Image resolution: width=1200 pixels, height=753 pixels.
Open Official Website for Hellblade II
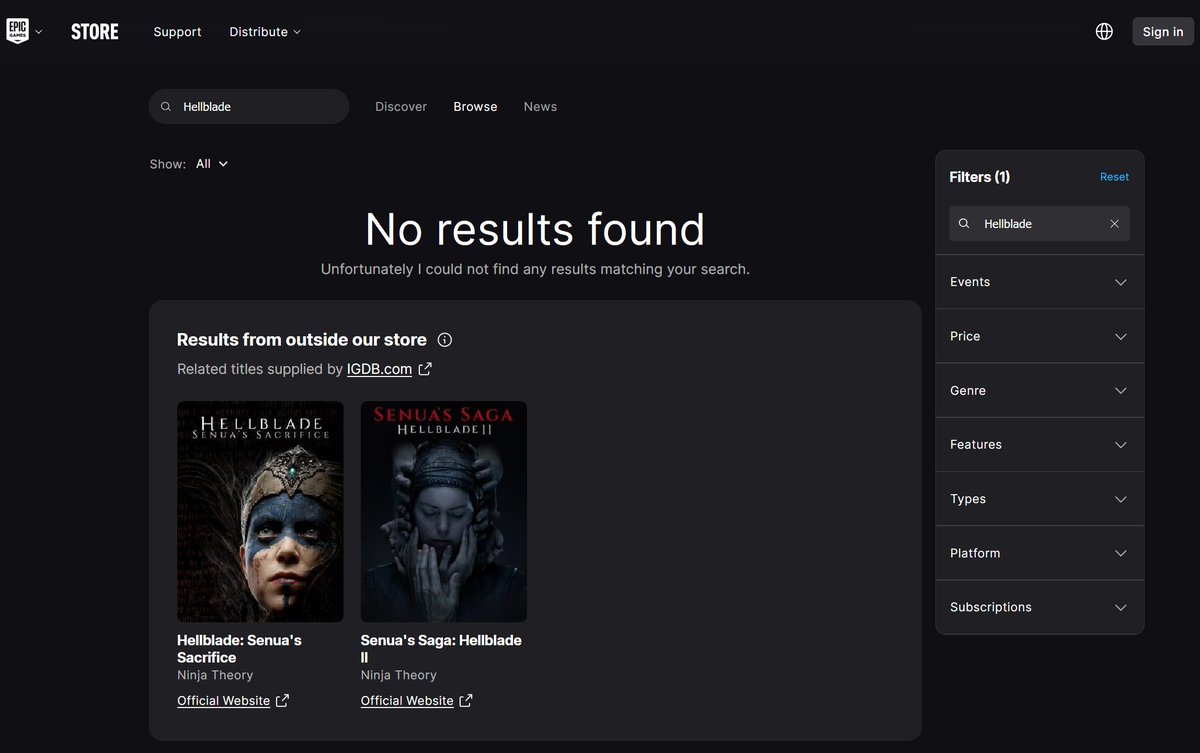[407, 701]
